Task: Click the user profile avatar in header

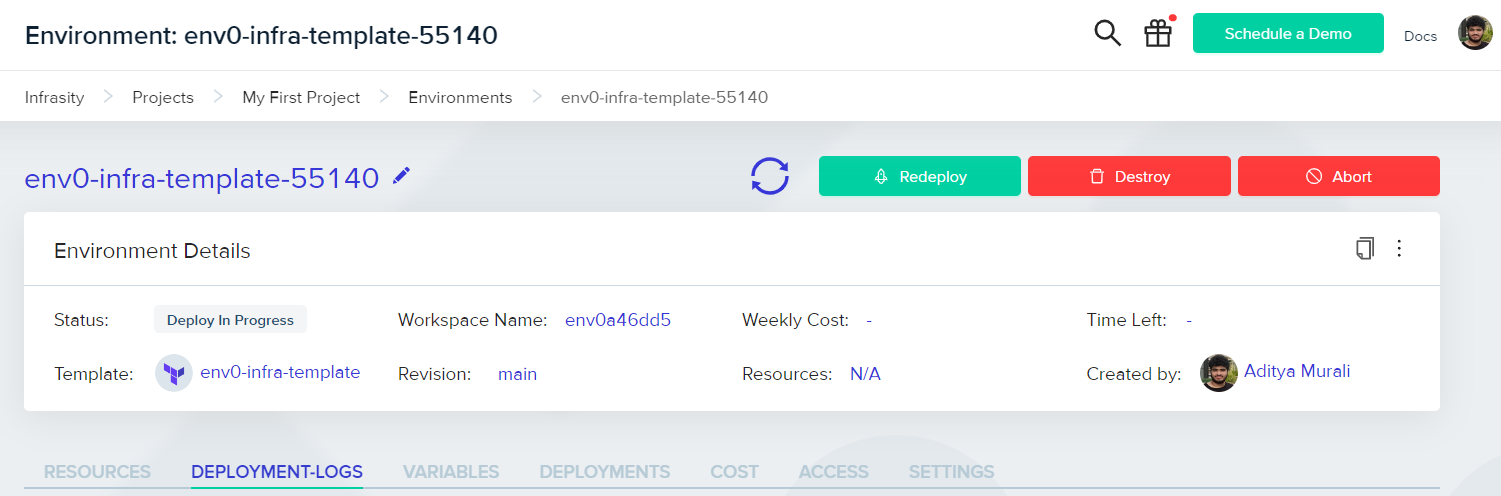Action: tap(1475, 33)
